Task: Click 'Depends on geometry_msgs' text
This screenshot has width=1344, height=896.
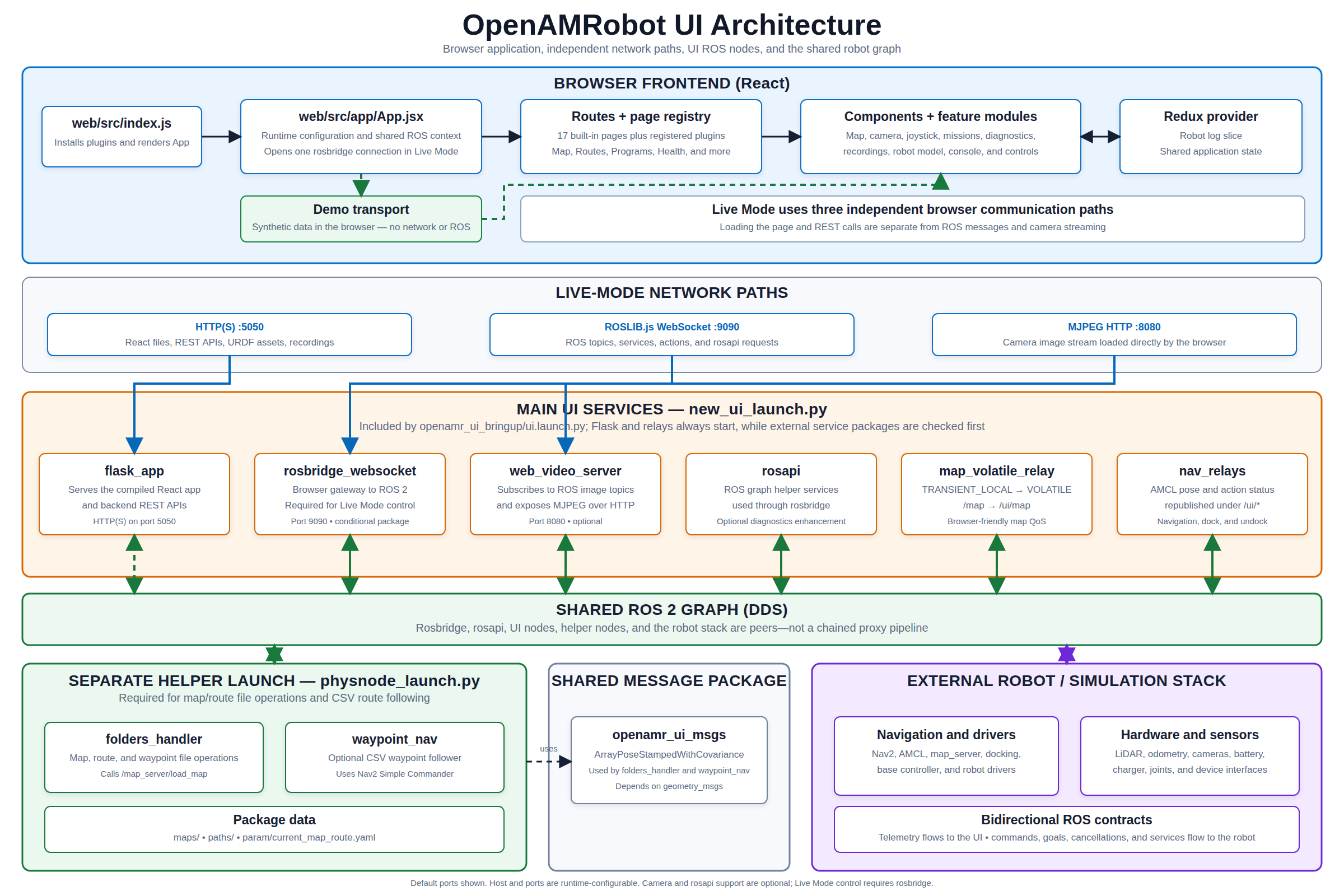Action: tap(669, 786)
